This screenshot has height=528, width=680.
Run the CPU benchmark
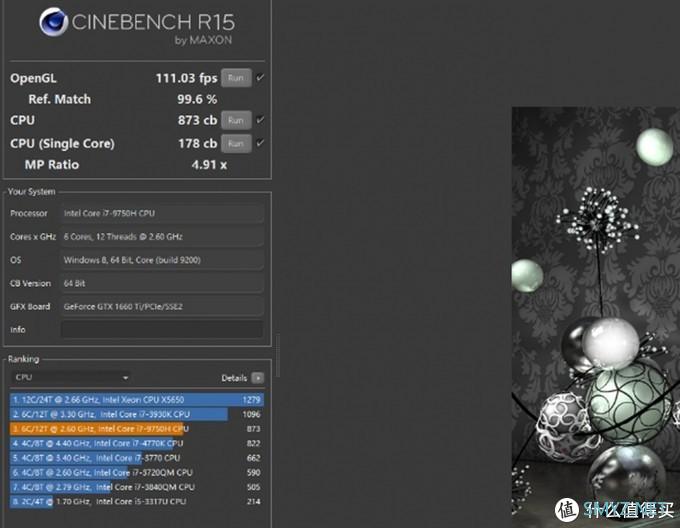(236, 120)
